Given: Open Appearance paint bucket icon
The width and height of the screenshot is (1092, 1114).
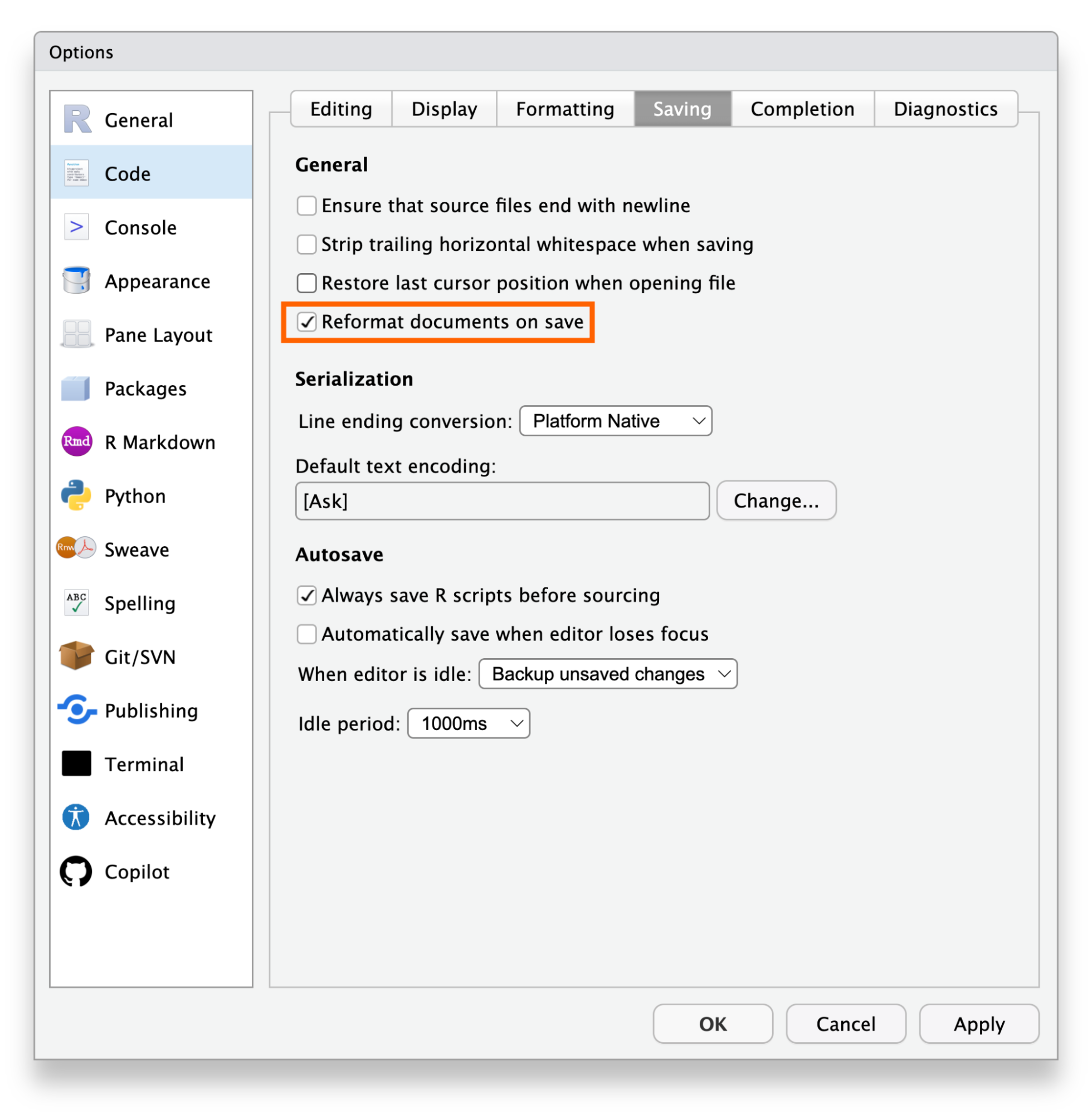Looking at the screenshot, I should [76, 281].
